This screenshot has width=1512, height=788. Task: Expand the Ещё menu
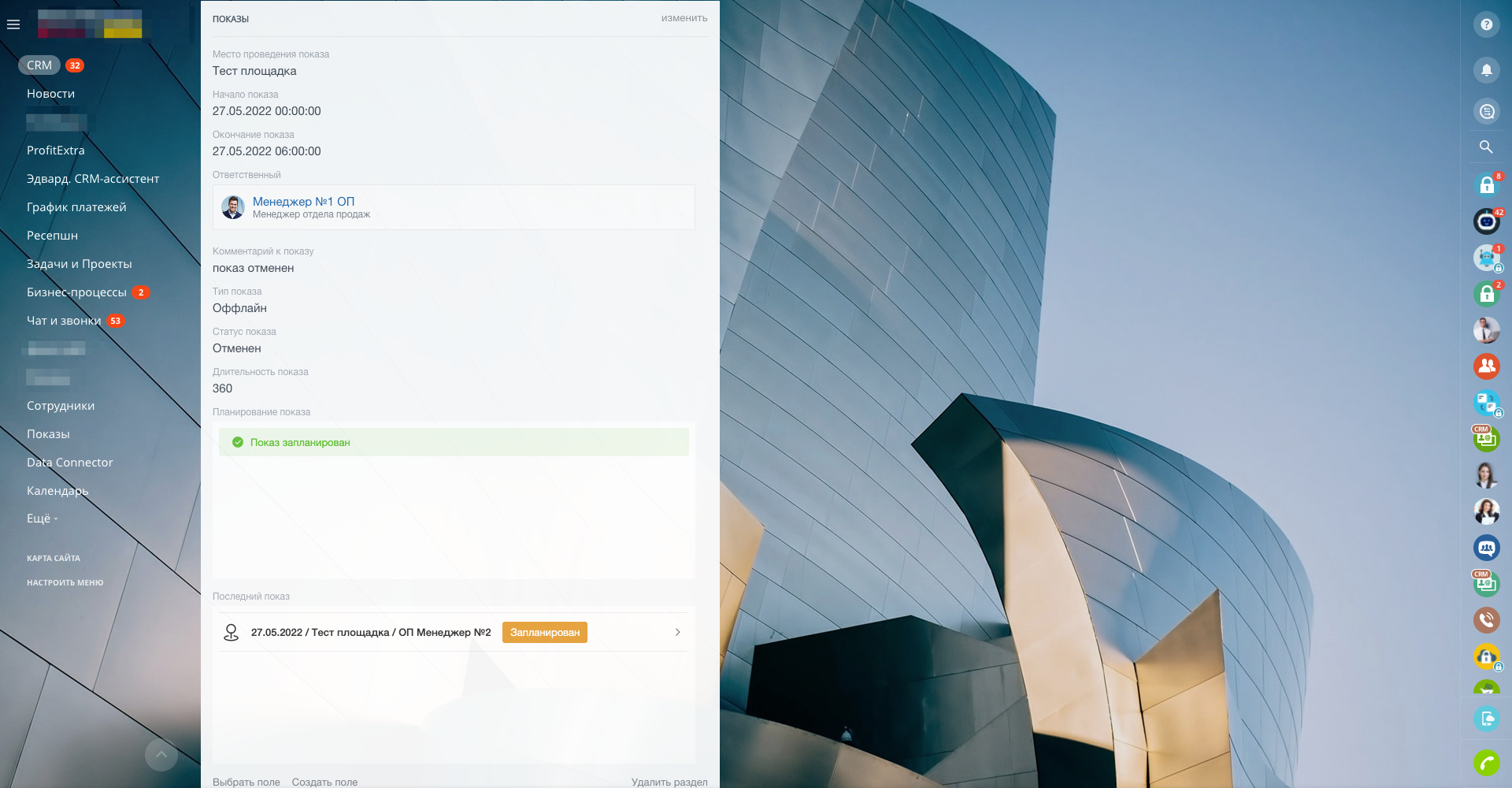[43, 519]
